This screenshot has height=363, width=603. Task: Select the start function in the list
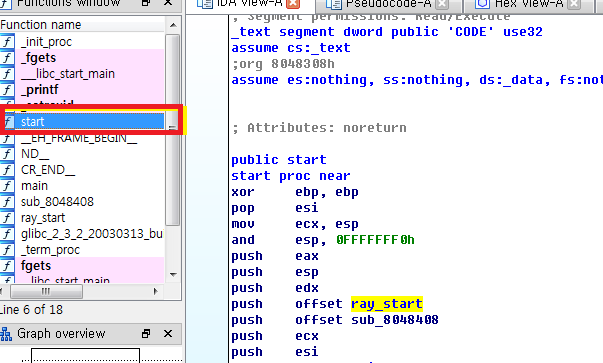[x=82, y=122]
